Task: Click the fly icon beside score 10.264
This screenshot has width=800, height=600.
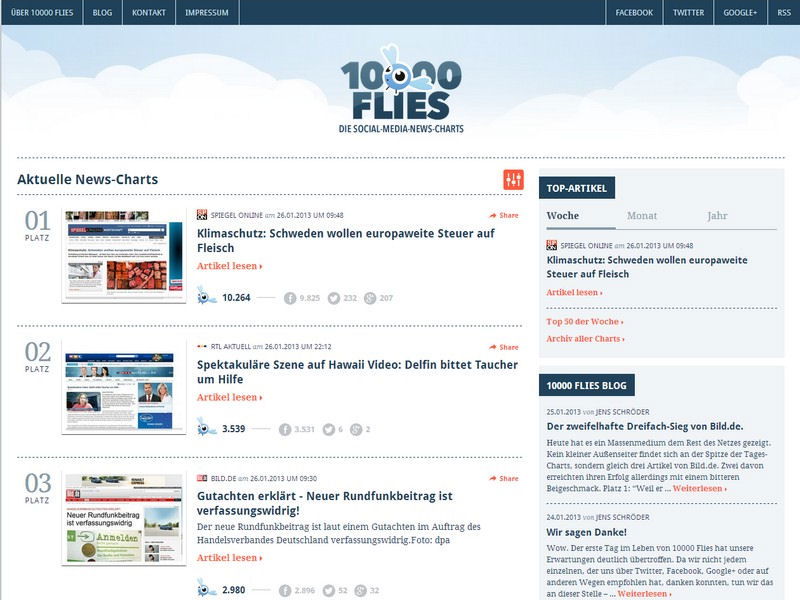Action: pyautogui.click(x=207, y=296)
